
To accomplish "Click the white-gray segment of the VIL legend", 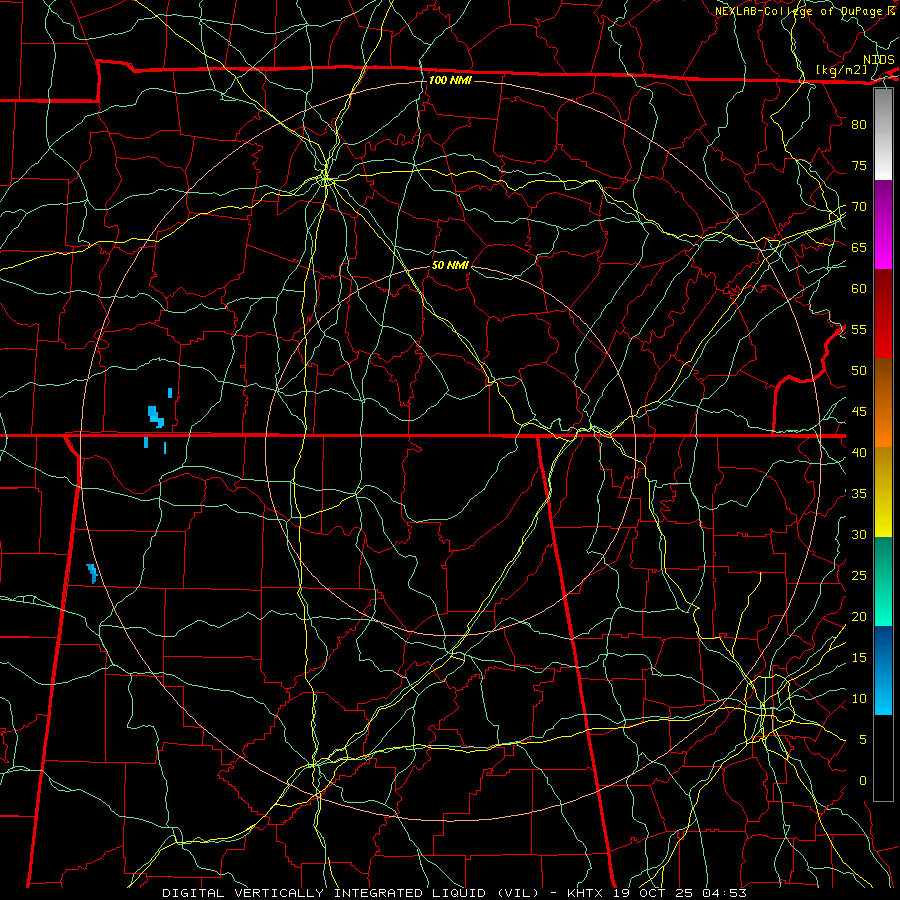I will [x=883, y=134].
